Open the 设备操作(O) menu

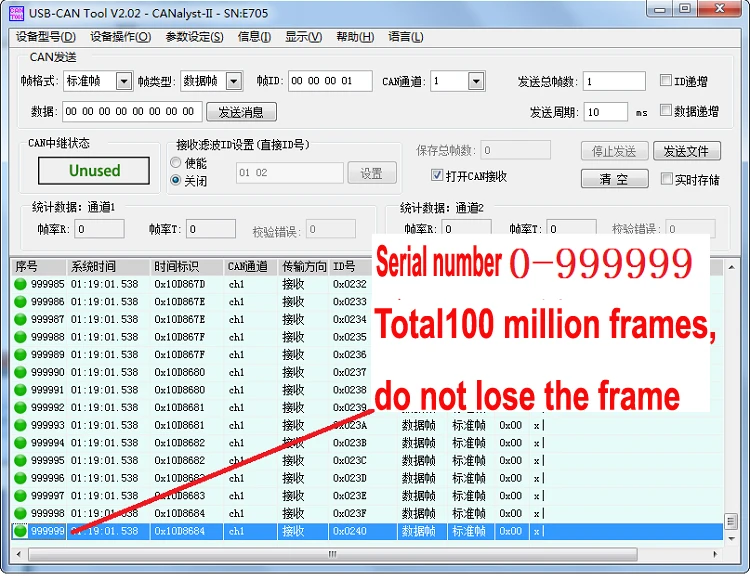click(121, 37)
